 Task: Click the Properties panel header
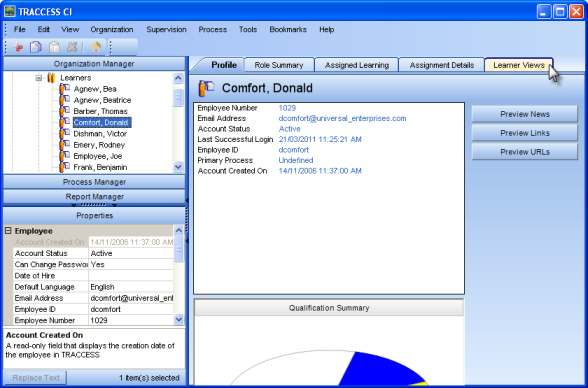point(94,216)
